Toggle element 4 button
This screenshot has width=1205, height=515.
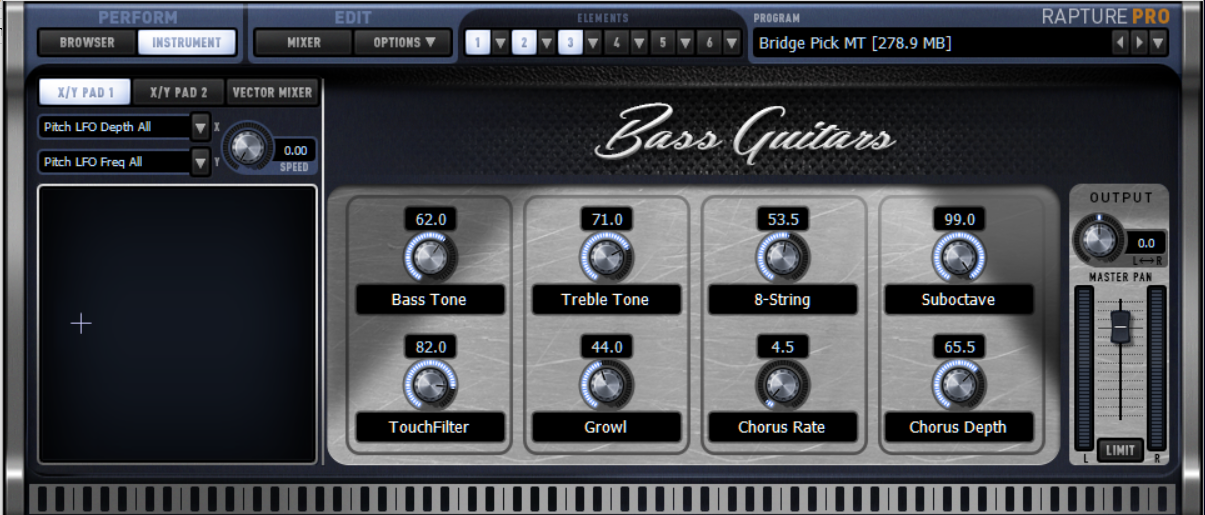point(616,43)
